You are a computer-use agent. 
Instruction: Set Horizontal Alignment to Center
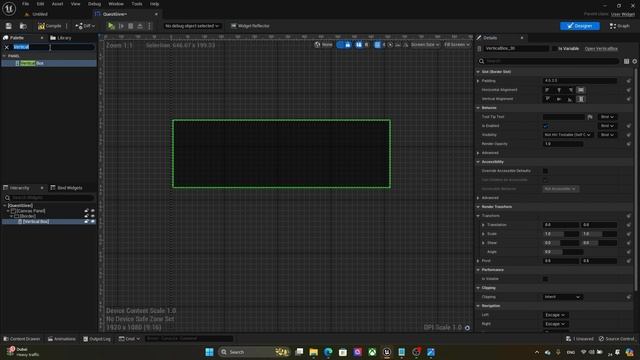[559, 90]
